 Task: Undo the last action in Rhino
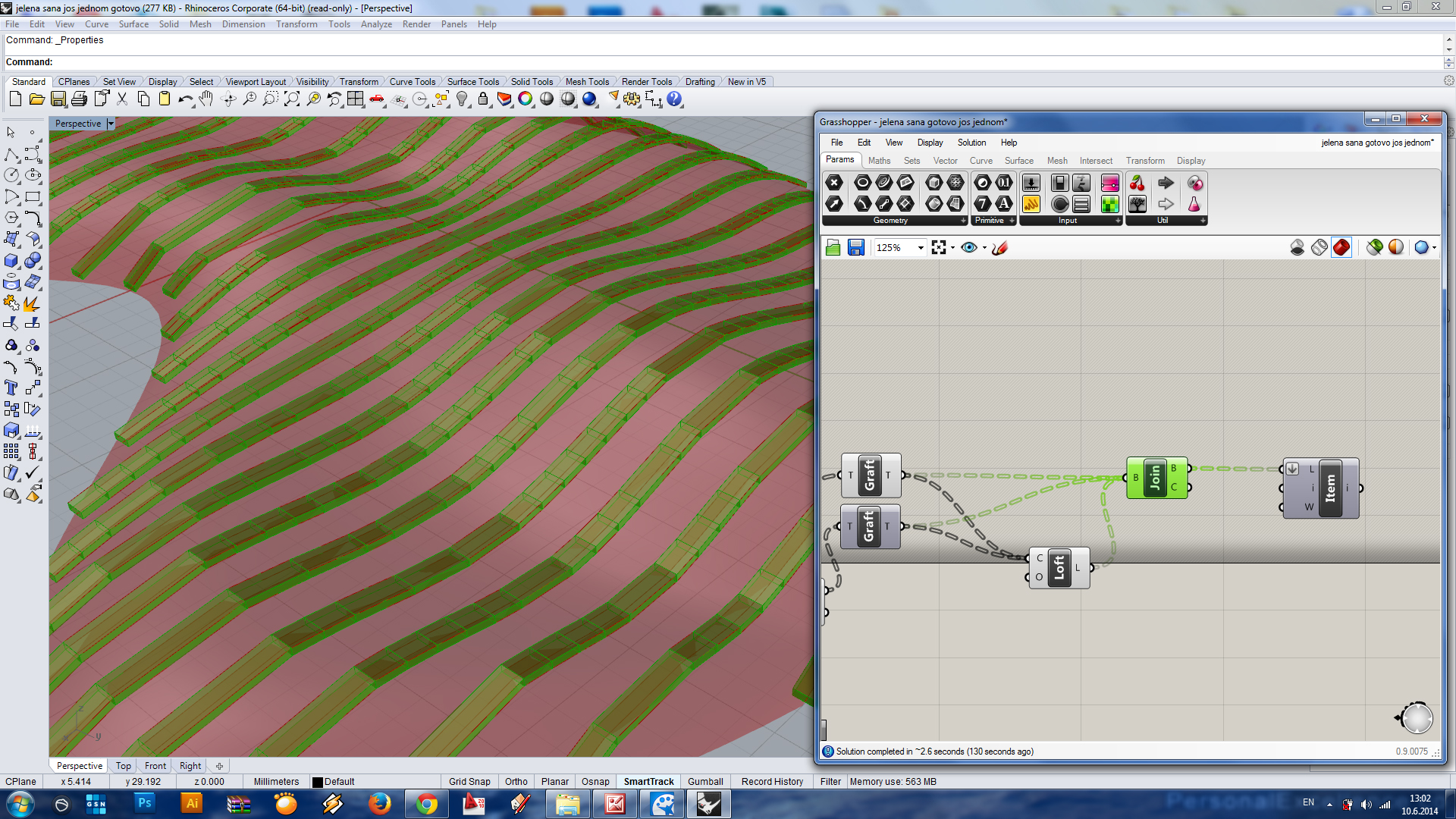click(185, 99)
